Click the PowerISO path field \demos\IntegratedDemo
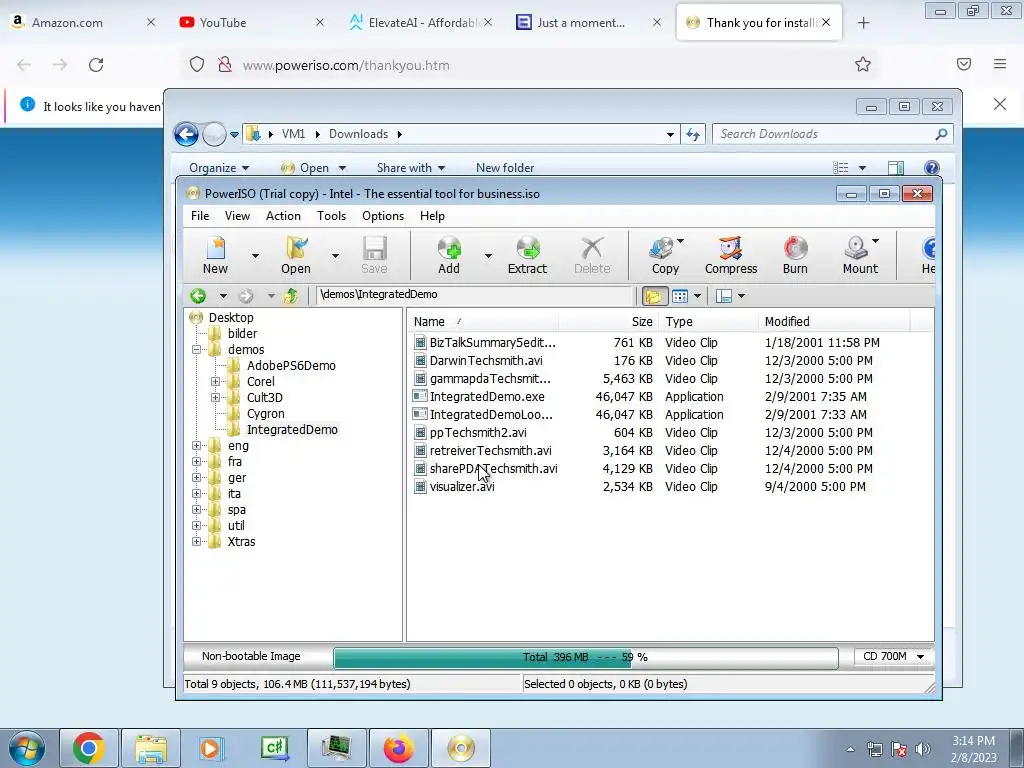The width and height of the screenshot is (1024, 768). pyautogui.click(x=475, y=295)
